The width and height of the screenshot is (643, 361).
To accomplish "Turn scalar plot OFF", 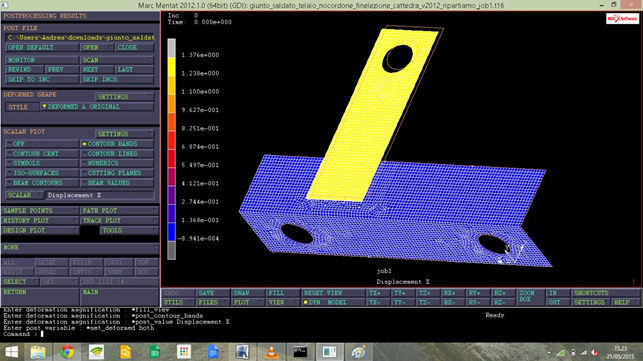I will tap(42, 144).
